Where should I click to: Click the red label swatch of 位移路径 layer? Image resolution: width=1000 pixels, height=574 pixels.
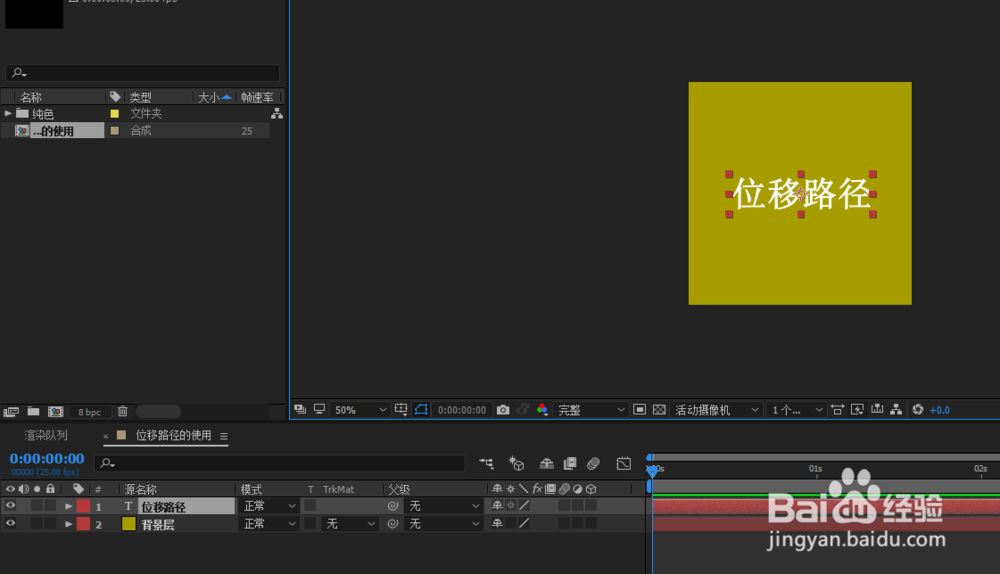(84, 506)
